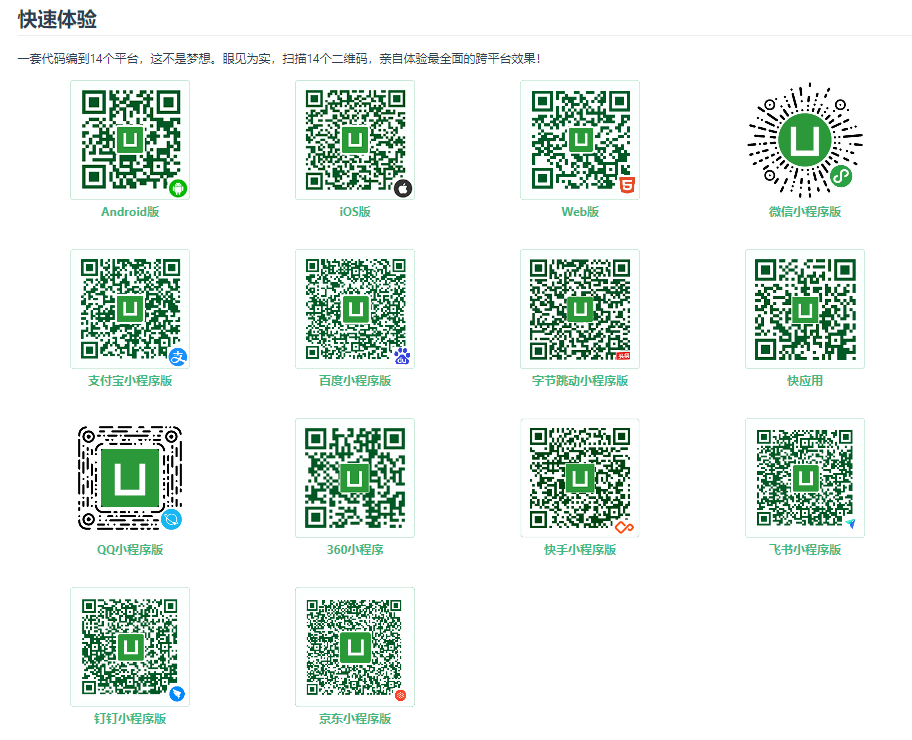Click the Baidu paw badge icon
Viewport: 912px width, 740px height.
(402, 356)
